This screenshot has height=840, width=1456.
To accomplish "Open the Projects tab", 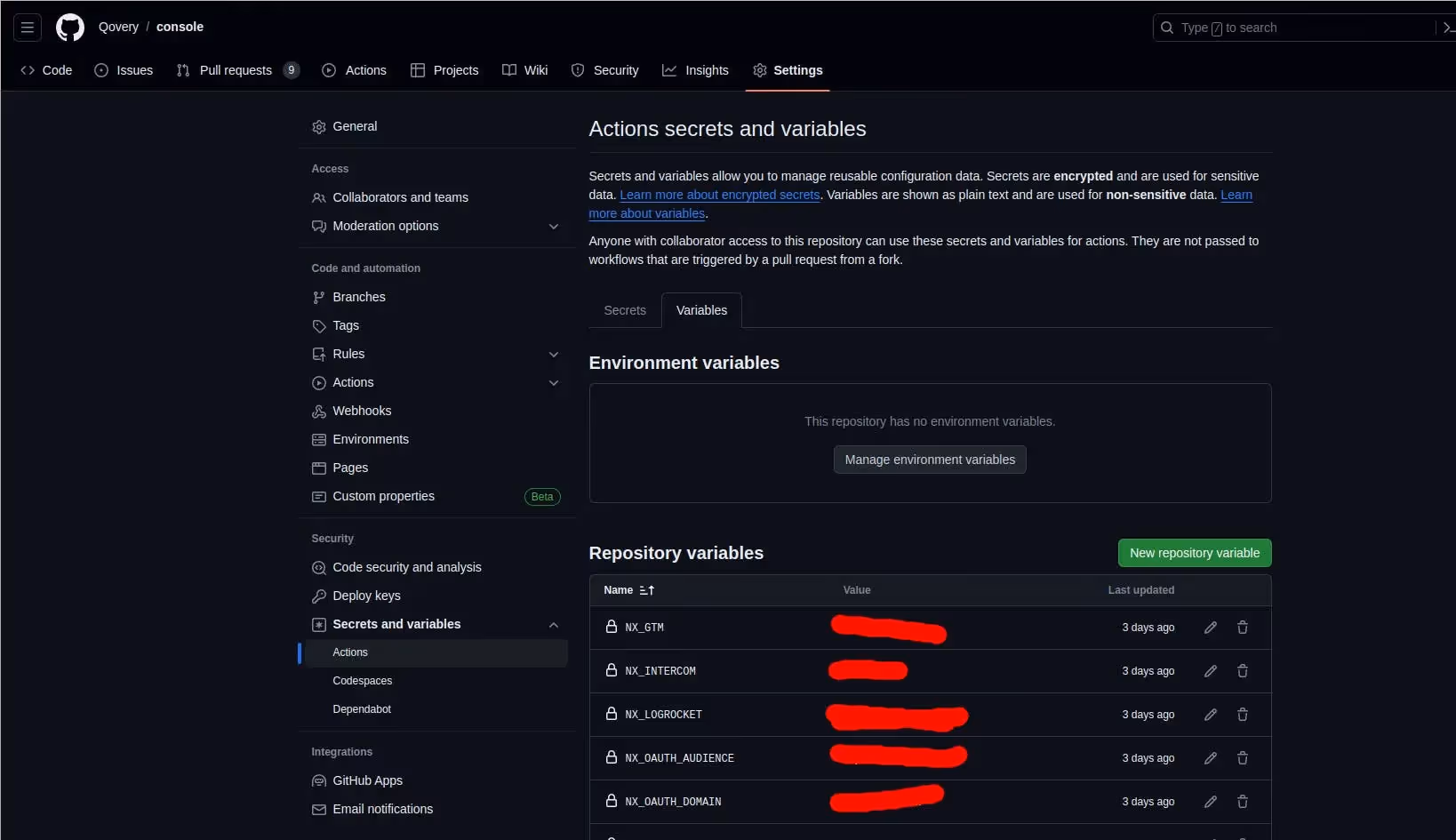I will (x=444, y=70).
